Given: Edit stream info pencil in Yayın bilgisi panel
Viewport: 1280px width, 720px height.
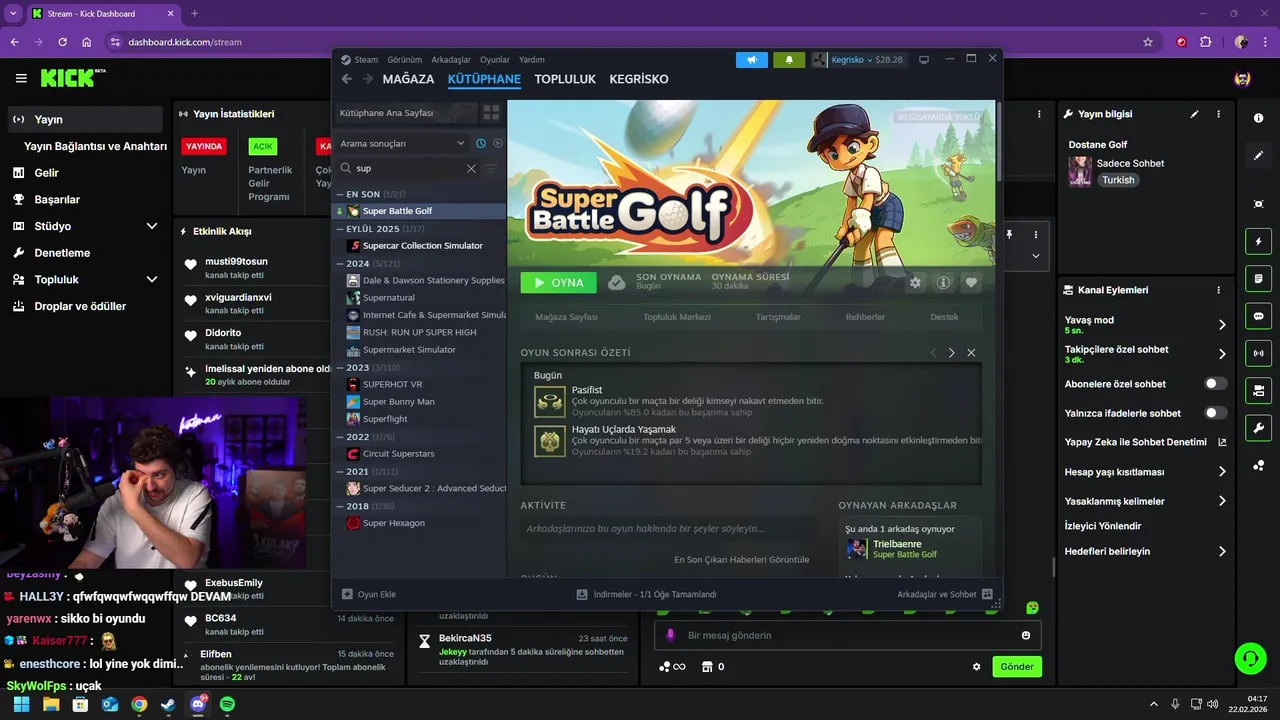Looking at the screenshot, I should click(1194, 114).
